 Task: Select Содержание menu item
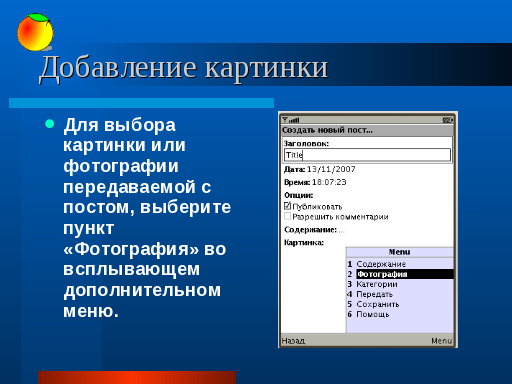400,264
